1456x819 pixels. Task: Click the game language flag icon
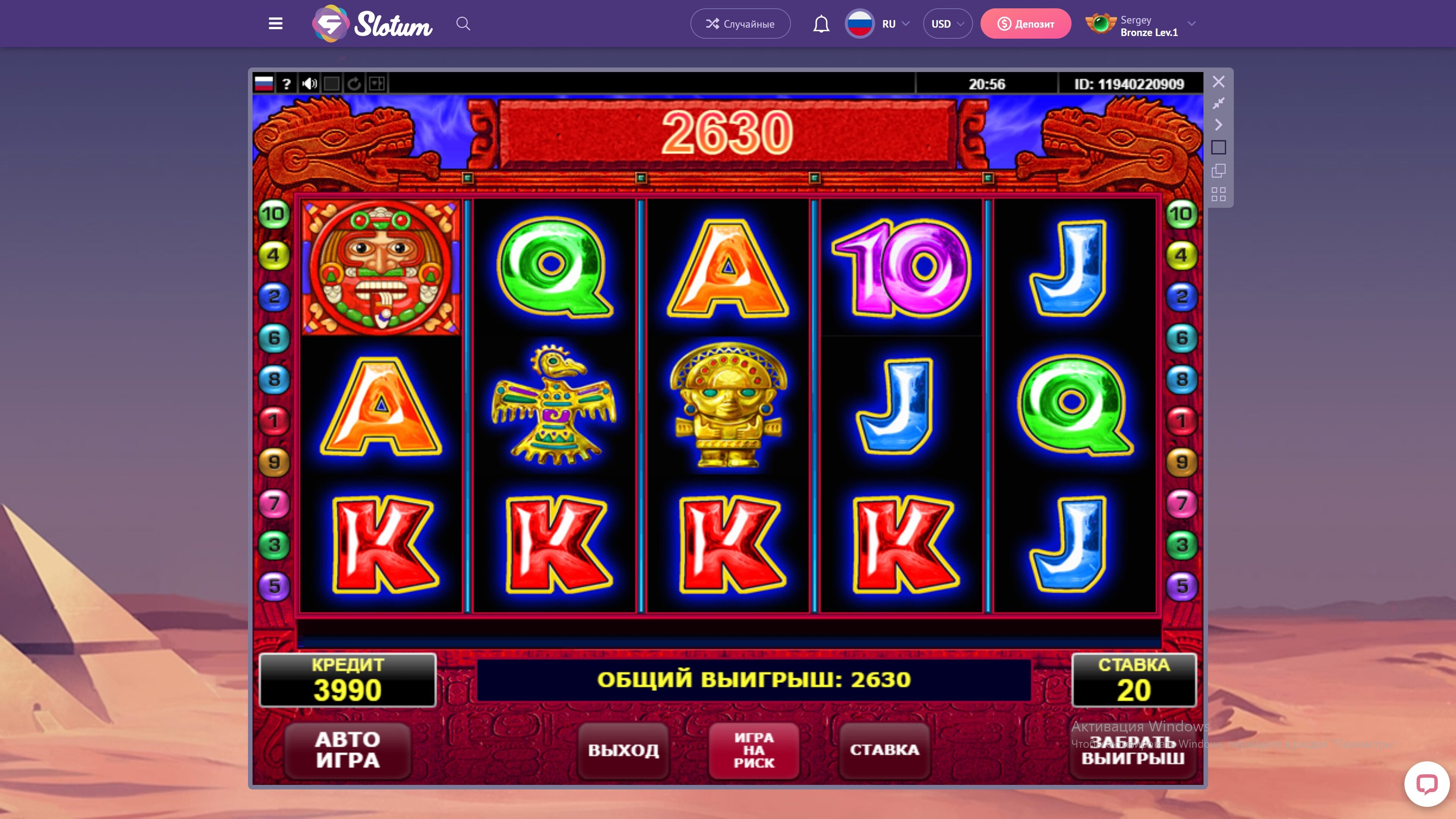click(264, 84)
